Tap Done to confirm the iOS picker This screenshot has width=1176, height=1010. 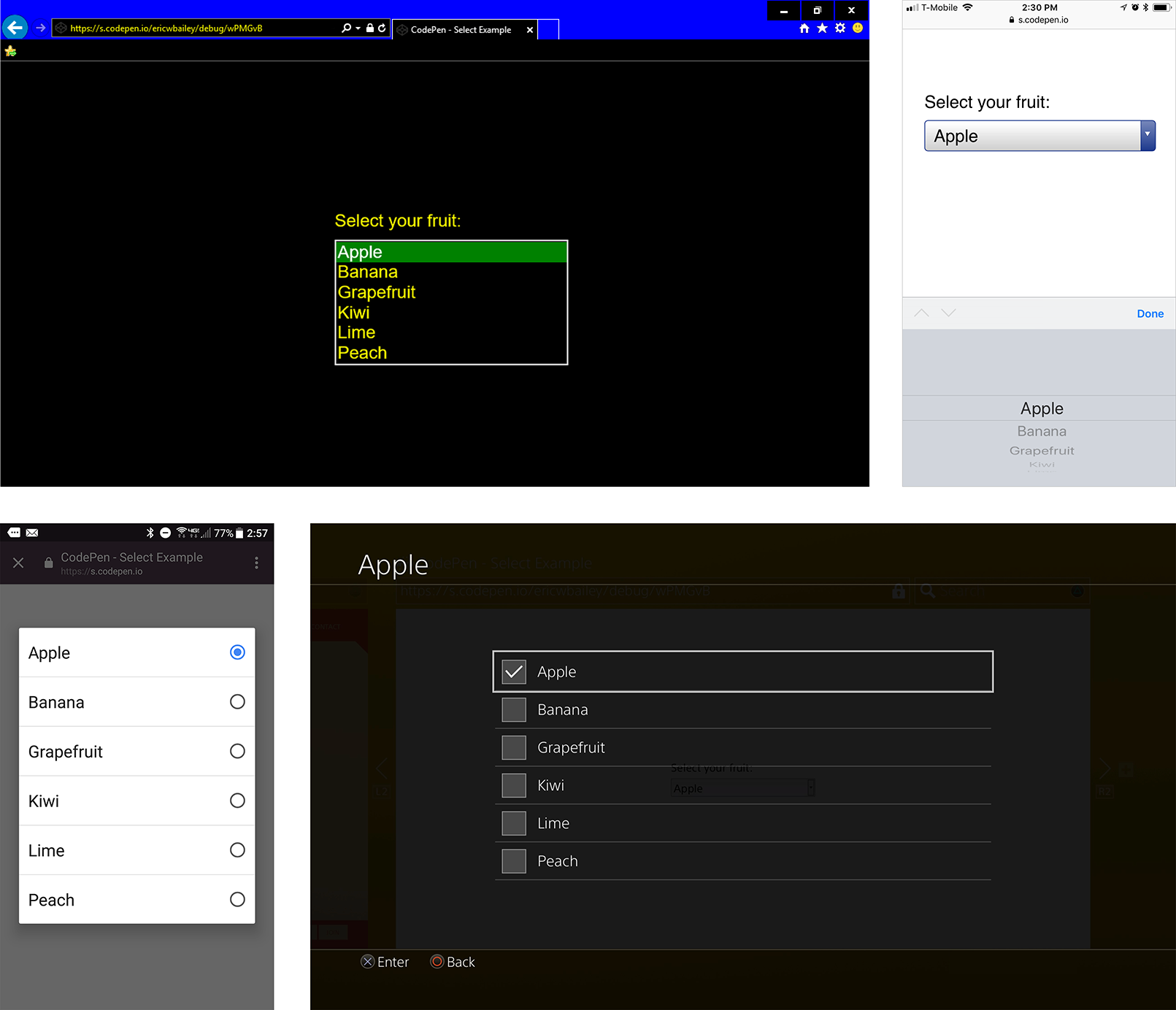pyautogui.click(x=1150, y=313)
